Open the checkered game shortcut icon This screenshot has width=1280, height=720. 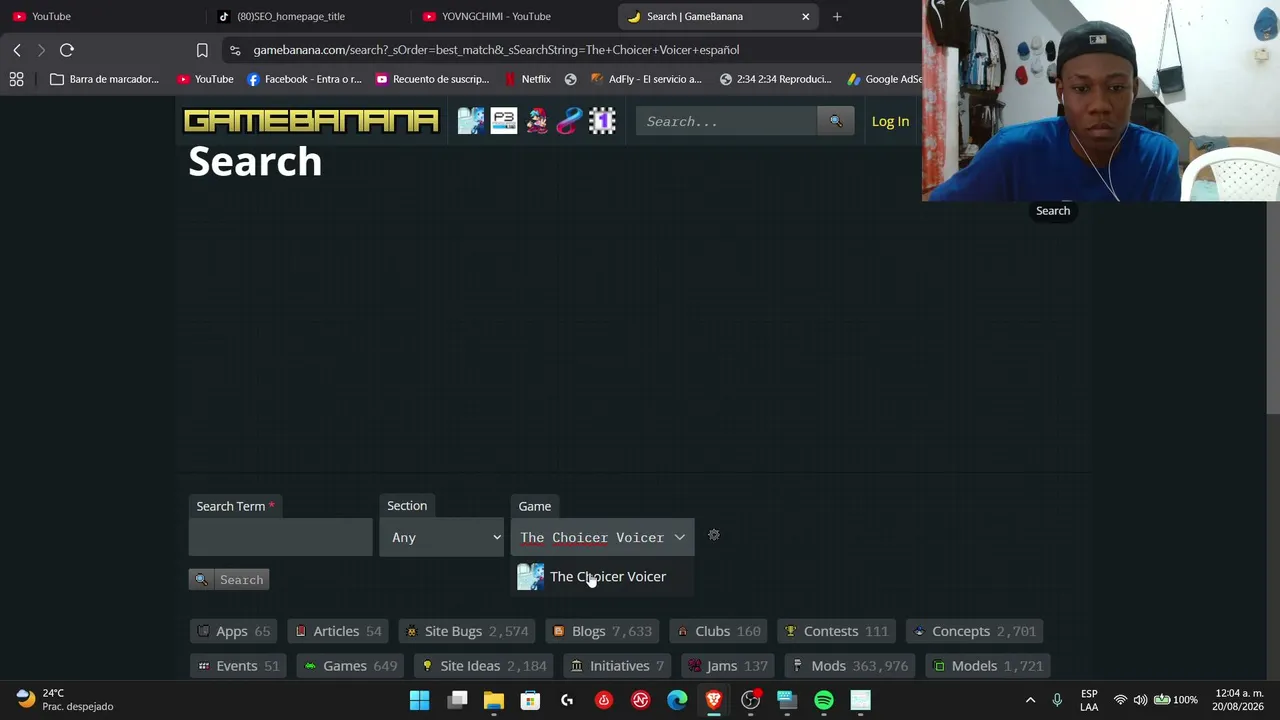click(602, 121)
